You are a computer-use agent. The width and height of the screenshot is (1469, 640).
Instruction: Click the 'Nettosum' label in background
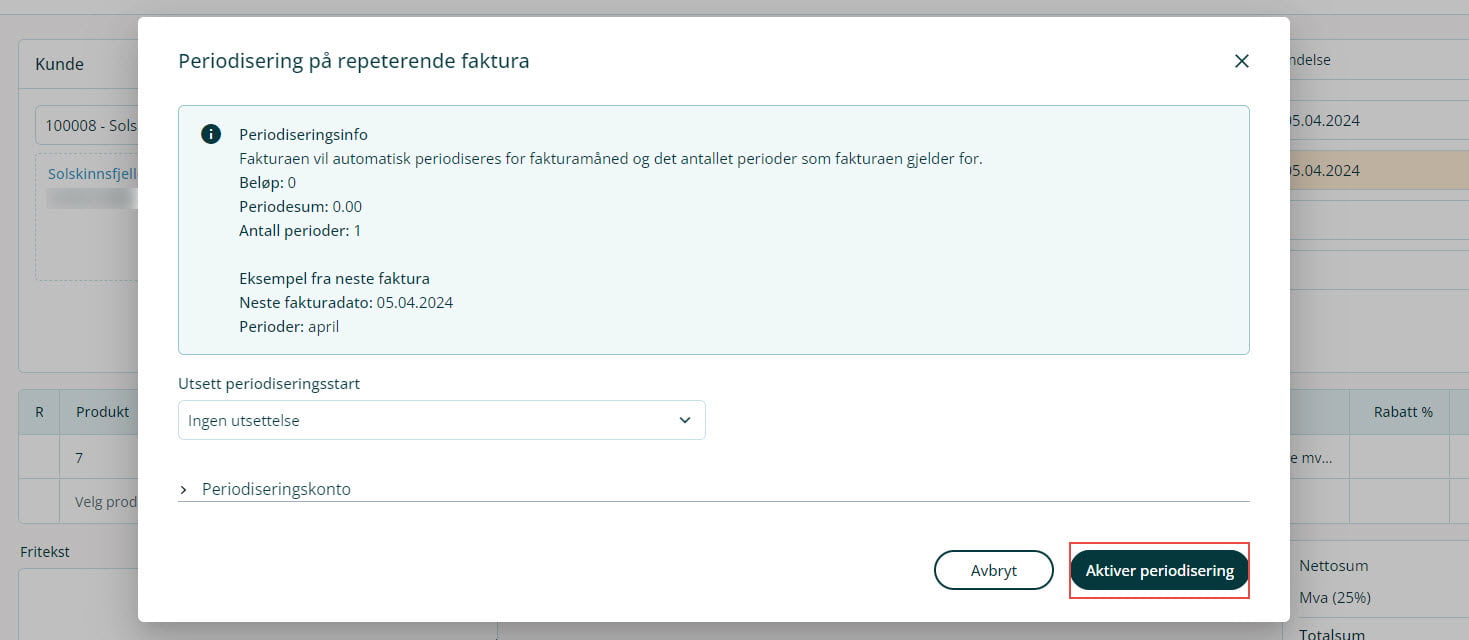[x=1333, y=565]
